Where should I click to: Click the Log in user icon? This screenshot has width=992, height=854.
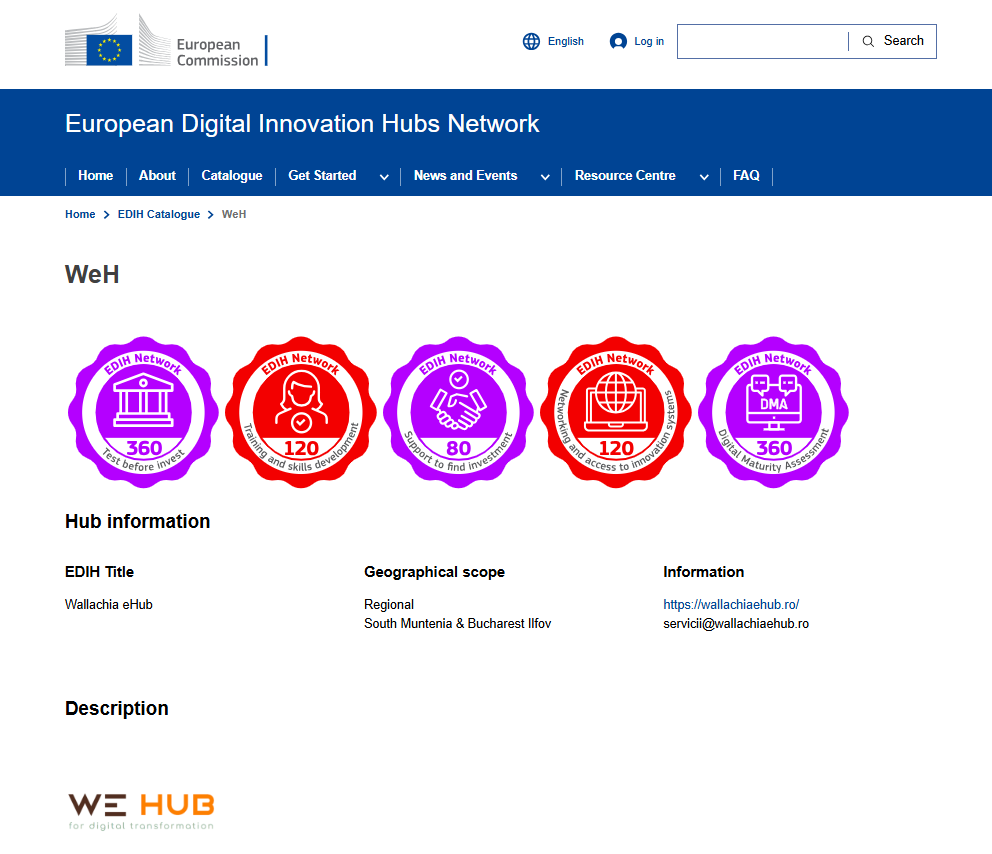coord(618,42)
